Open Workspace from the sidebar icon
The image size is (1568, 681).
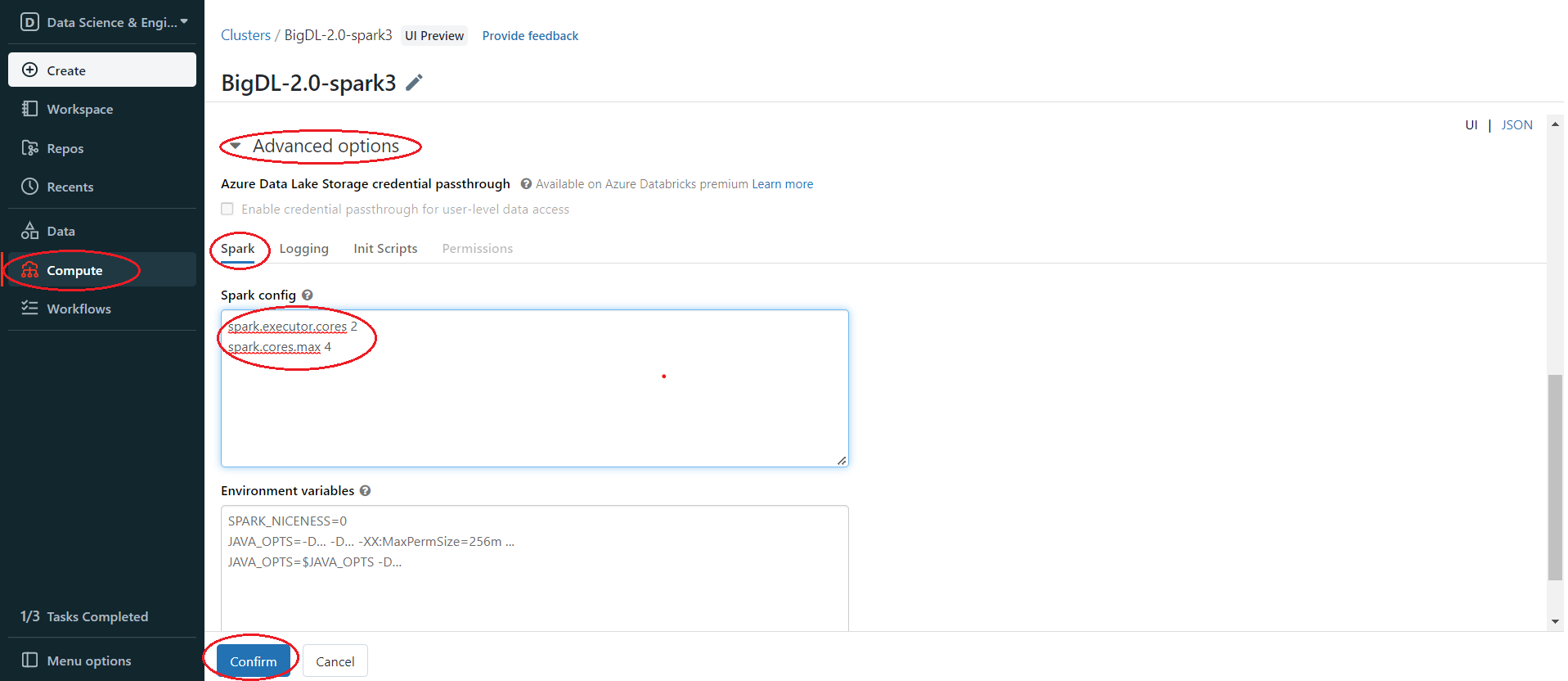(x=29, y=109)
